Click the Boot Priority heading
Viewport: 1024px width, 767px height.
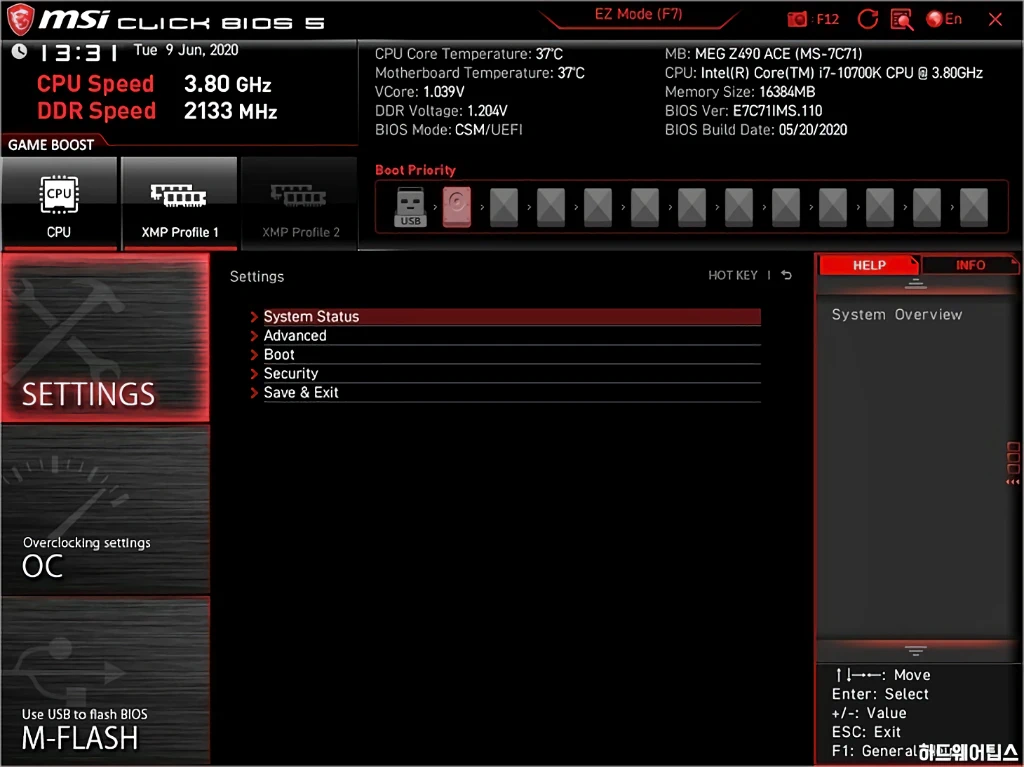pos(415,171)
